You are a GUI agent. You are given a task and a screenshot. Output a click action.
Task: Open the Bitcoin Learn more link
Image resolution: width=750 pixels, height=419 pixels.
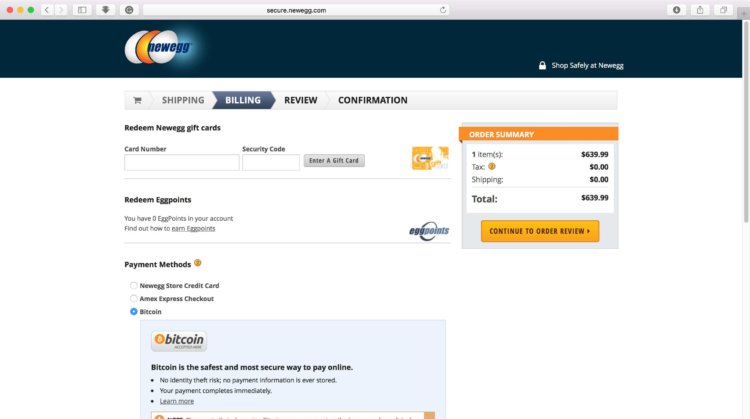click(176, 401)
